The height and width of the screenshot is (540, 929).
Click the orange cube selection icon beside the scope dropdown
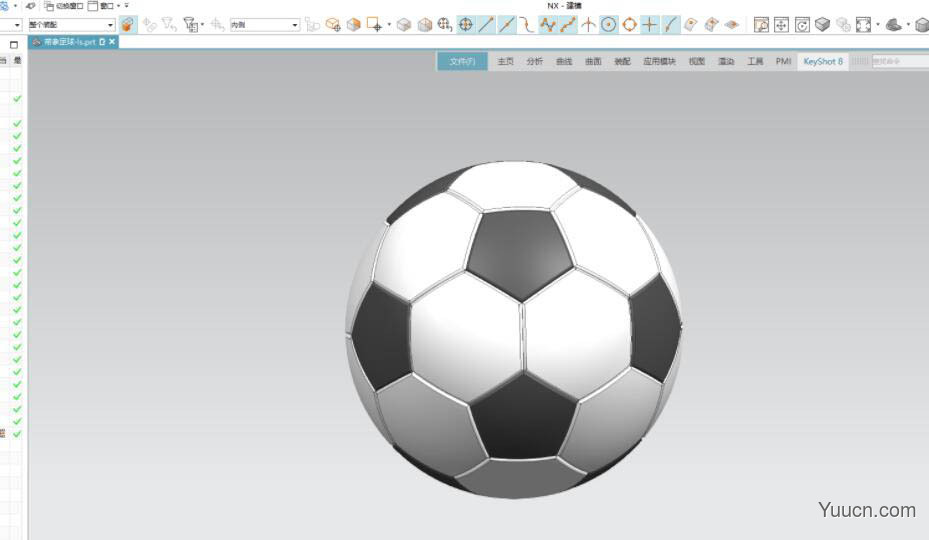(128, 25)
